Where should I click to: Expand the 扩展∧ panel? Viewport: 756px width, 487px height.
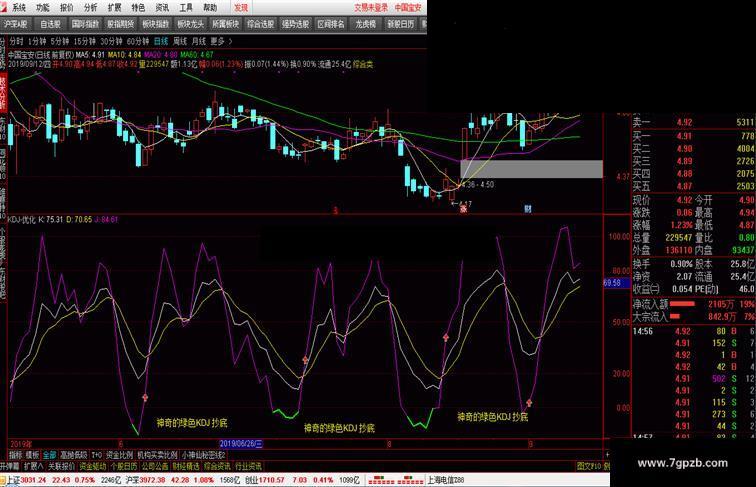tap(33, 466)
